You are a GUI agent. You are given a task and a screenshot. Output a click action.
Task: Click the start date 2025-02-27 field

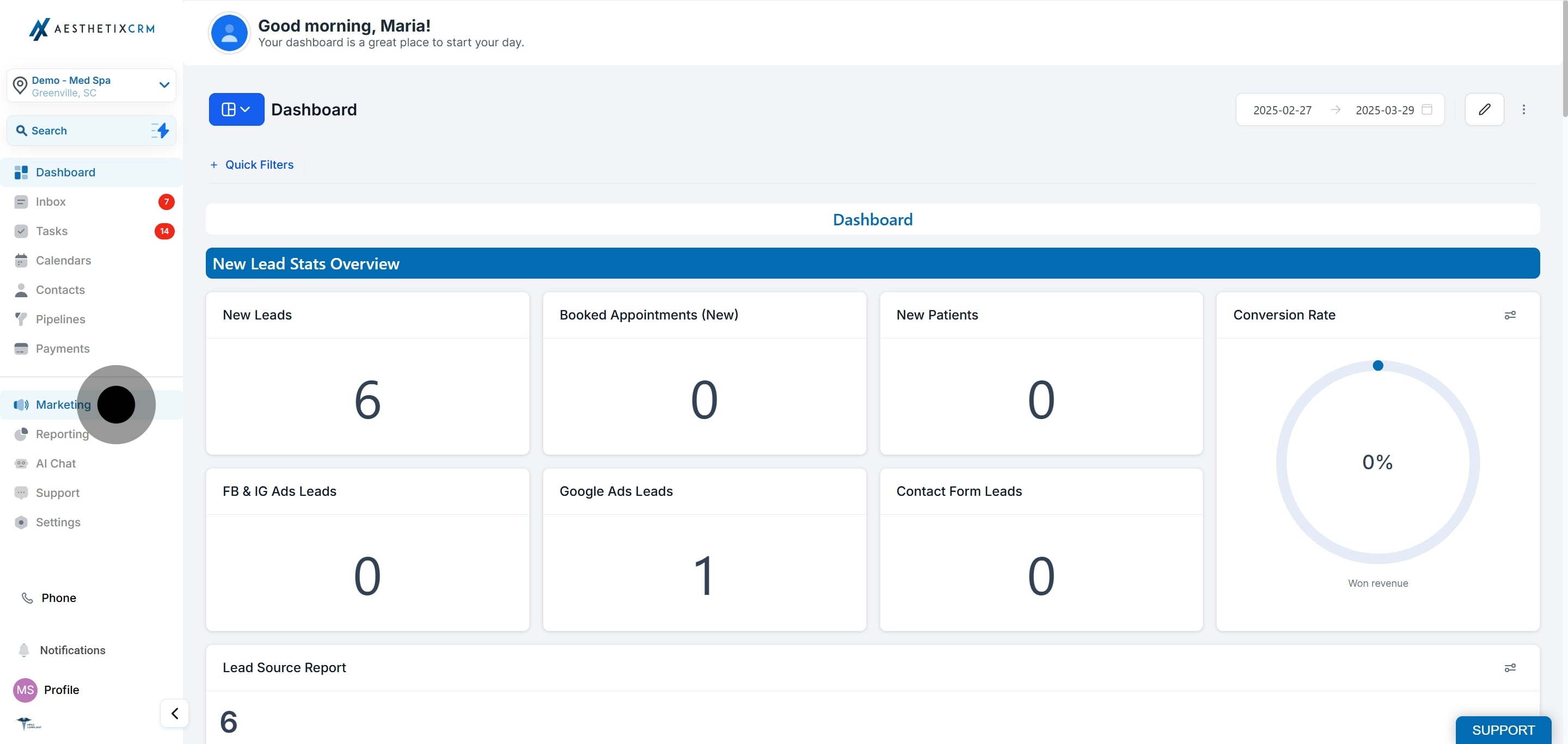(x=1282, y=110)
